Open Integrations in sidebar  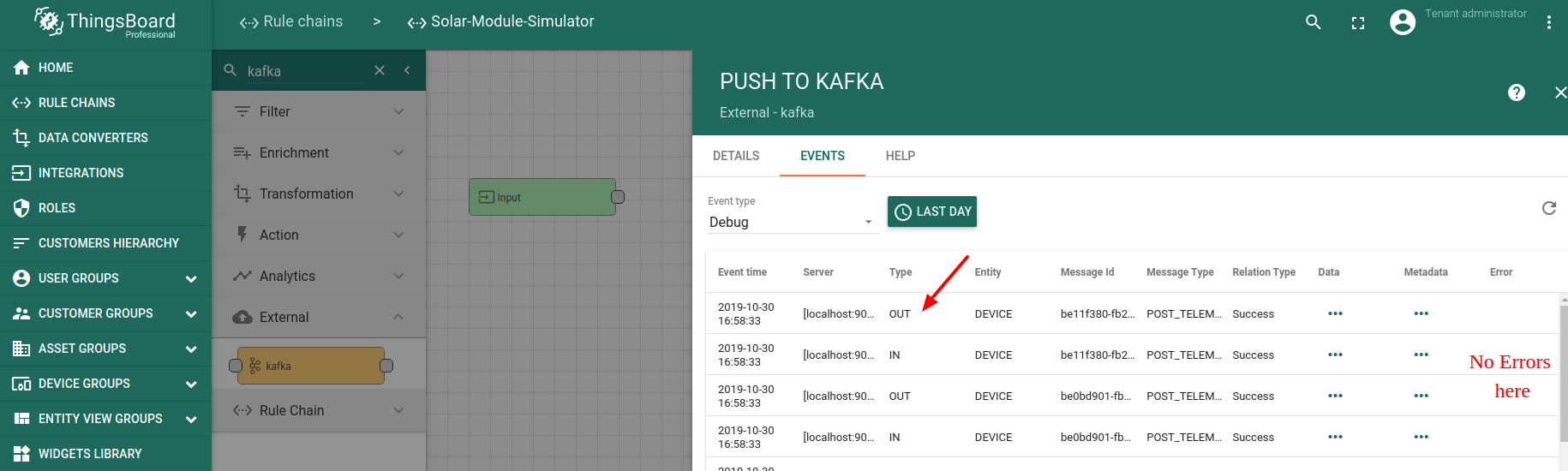tap(105, 173)
